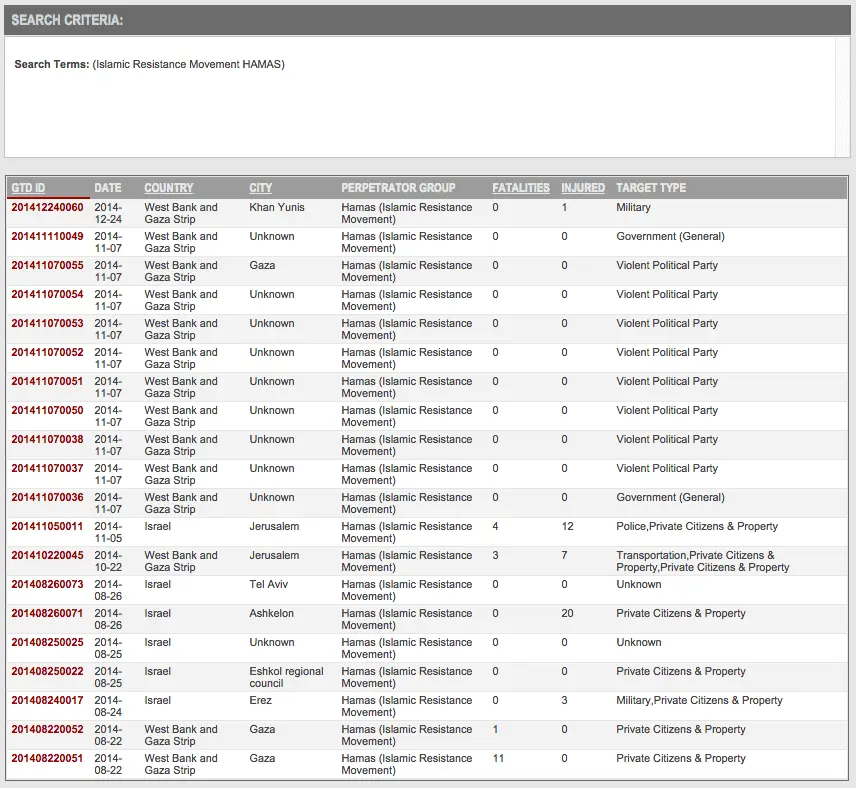Screen dimensions: 856x788
Task: Open Ashkelon incident 201408260071
Action: point(47,614)
